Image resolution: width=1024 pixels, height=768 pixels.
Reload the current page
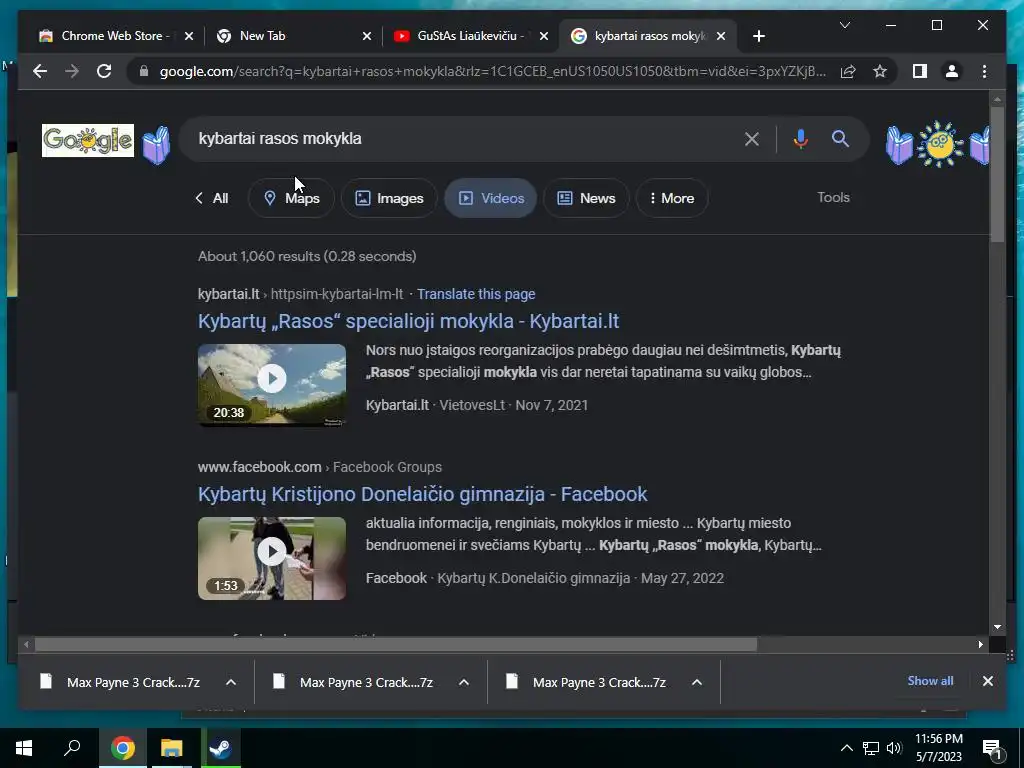[x=104, y=71]
